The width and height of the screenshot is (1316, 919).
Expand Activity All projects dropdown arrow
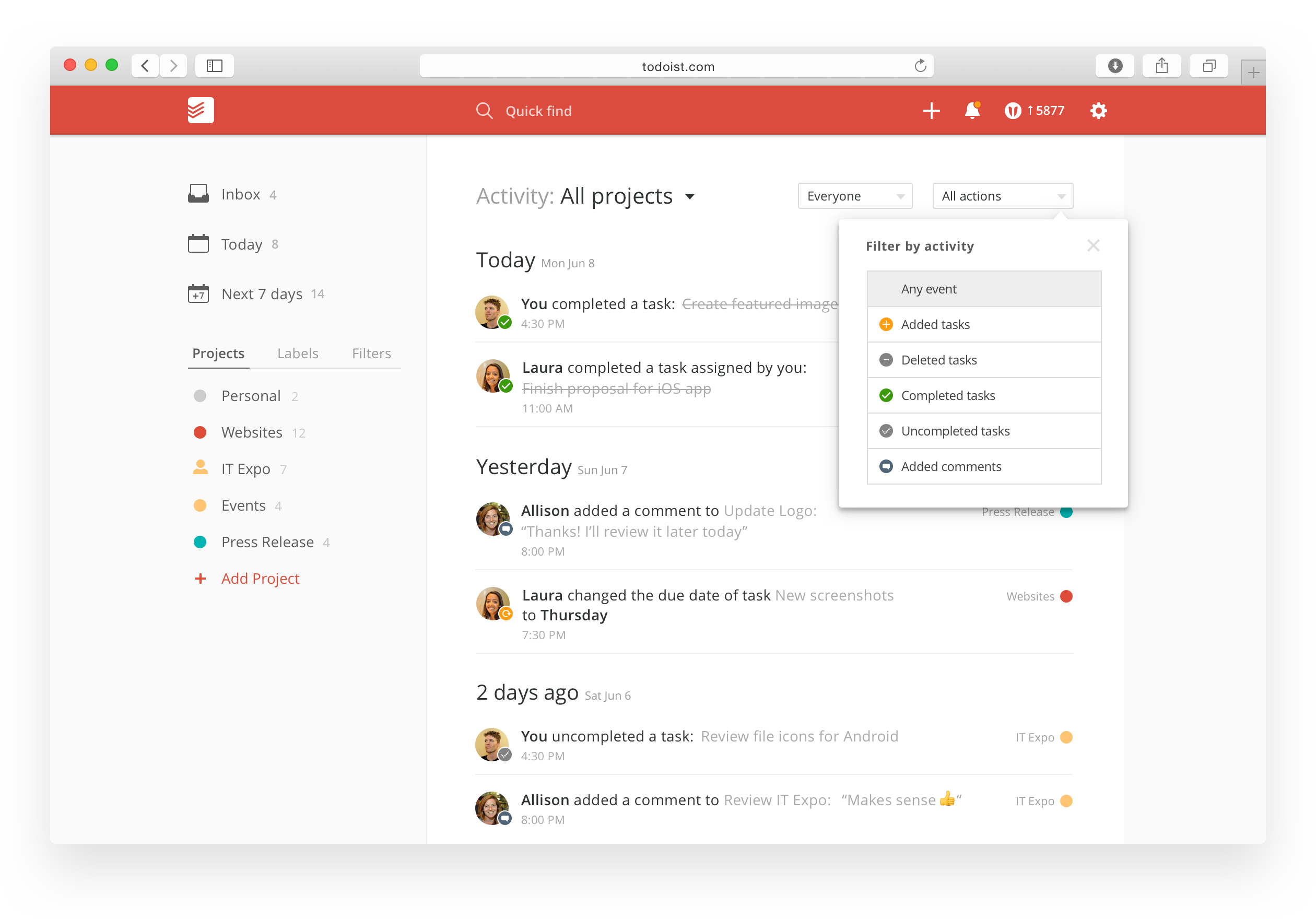pos(690,197)
